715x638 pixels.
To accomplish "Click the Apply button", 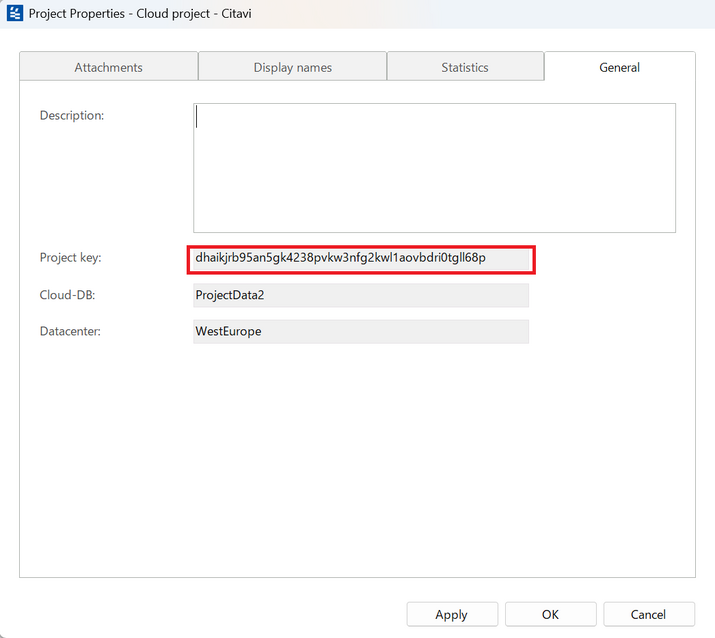I will pos(452,614).
